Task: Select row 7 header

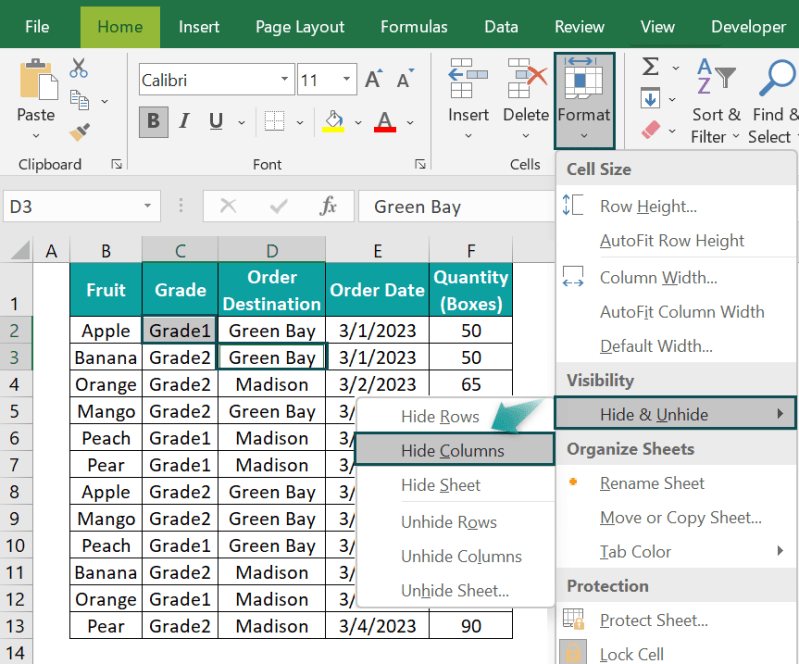Action: (x=16, y=465)
